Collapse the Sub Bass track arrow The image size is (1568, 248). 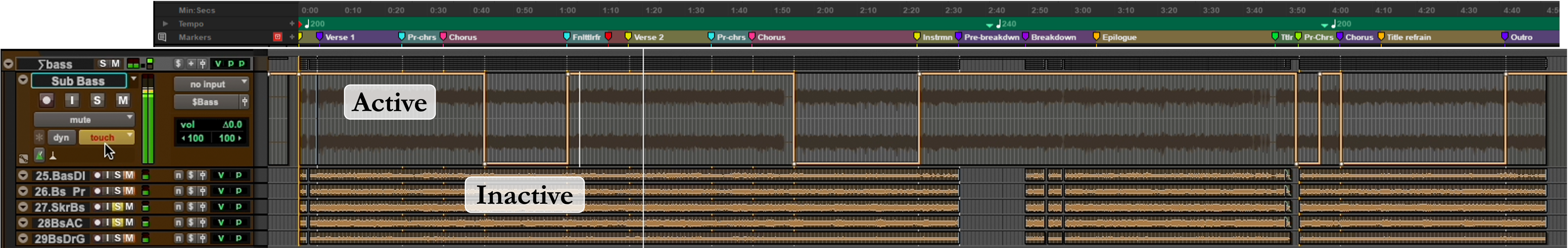pyautogui.click(x=23, y=80)
